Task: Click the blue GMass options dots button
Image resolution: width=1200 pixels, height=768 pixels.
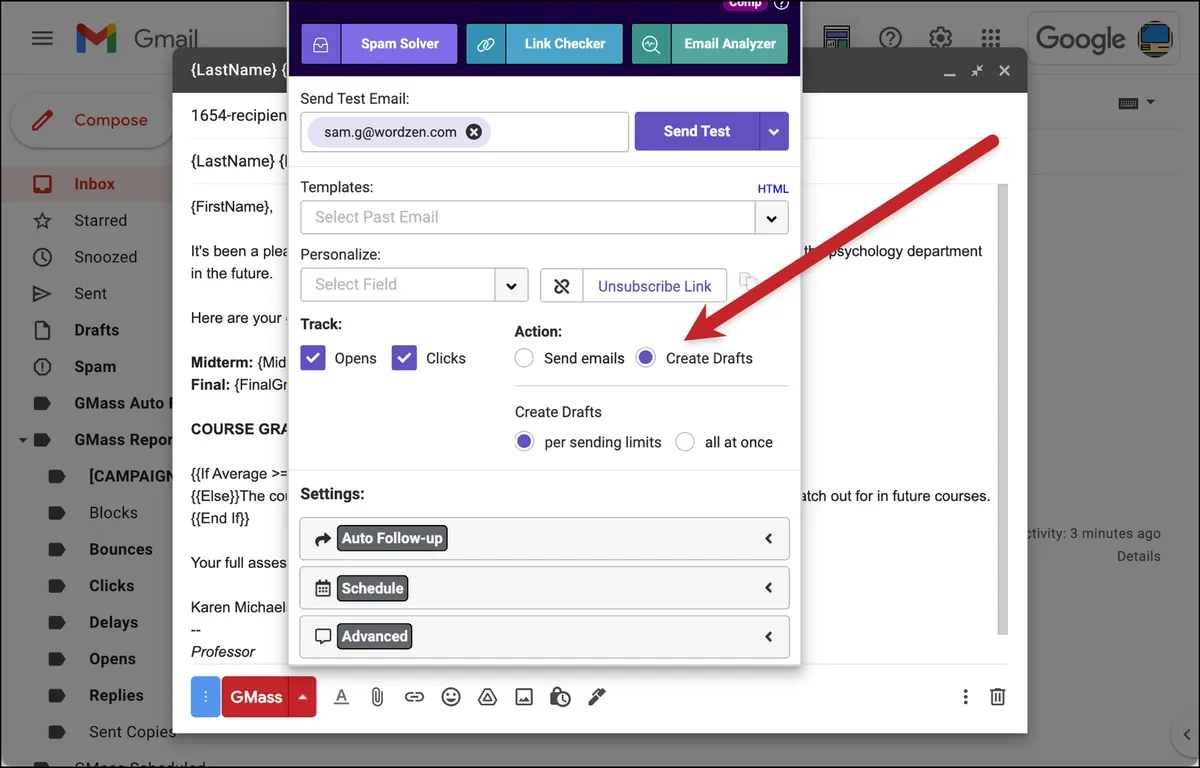Action: click(x=205, y=697)
